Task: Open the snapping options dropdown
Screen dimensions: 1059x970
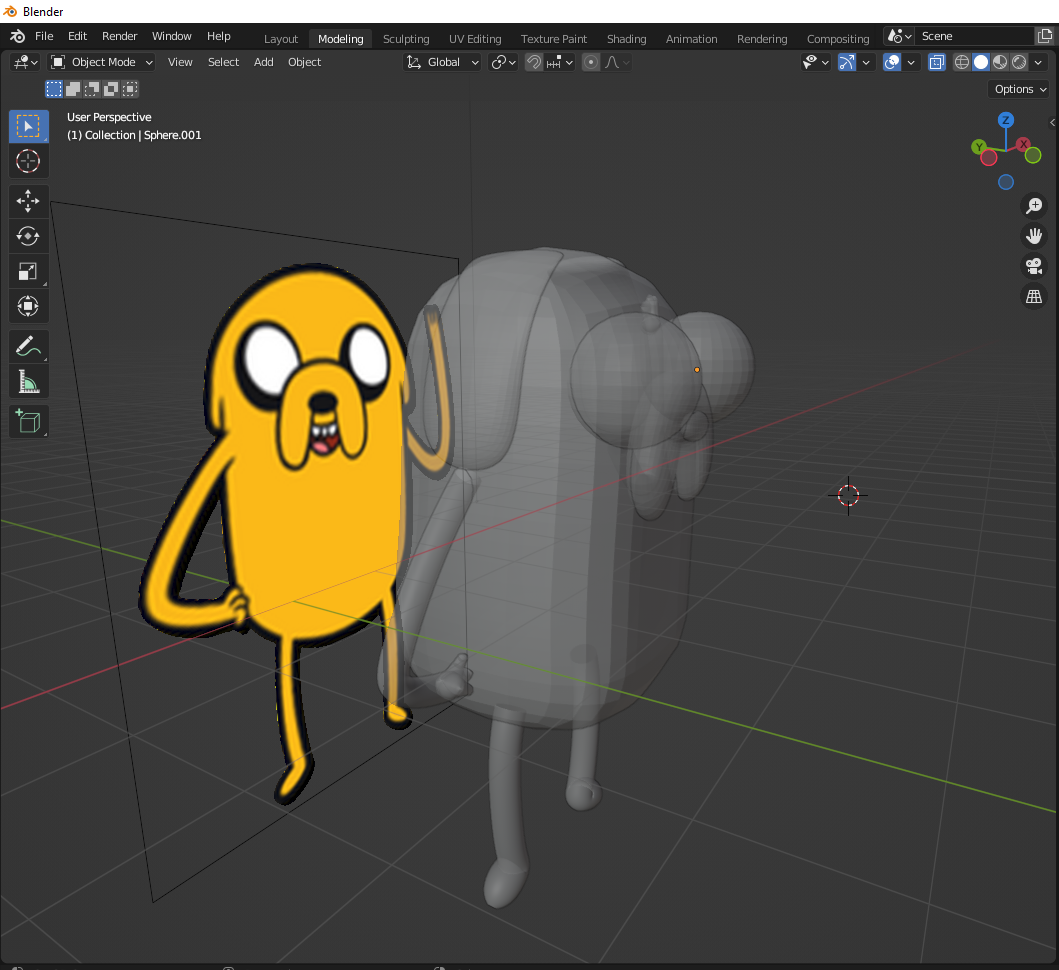Action: click(560, 62)
